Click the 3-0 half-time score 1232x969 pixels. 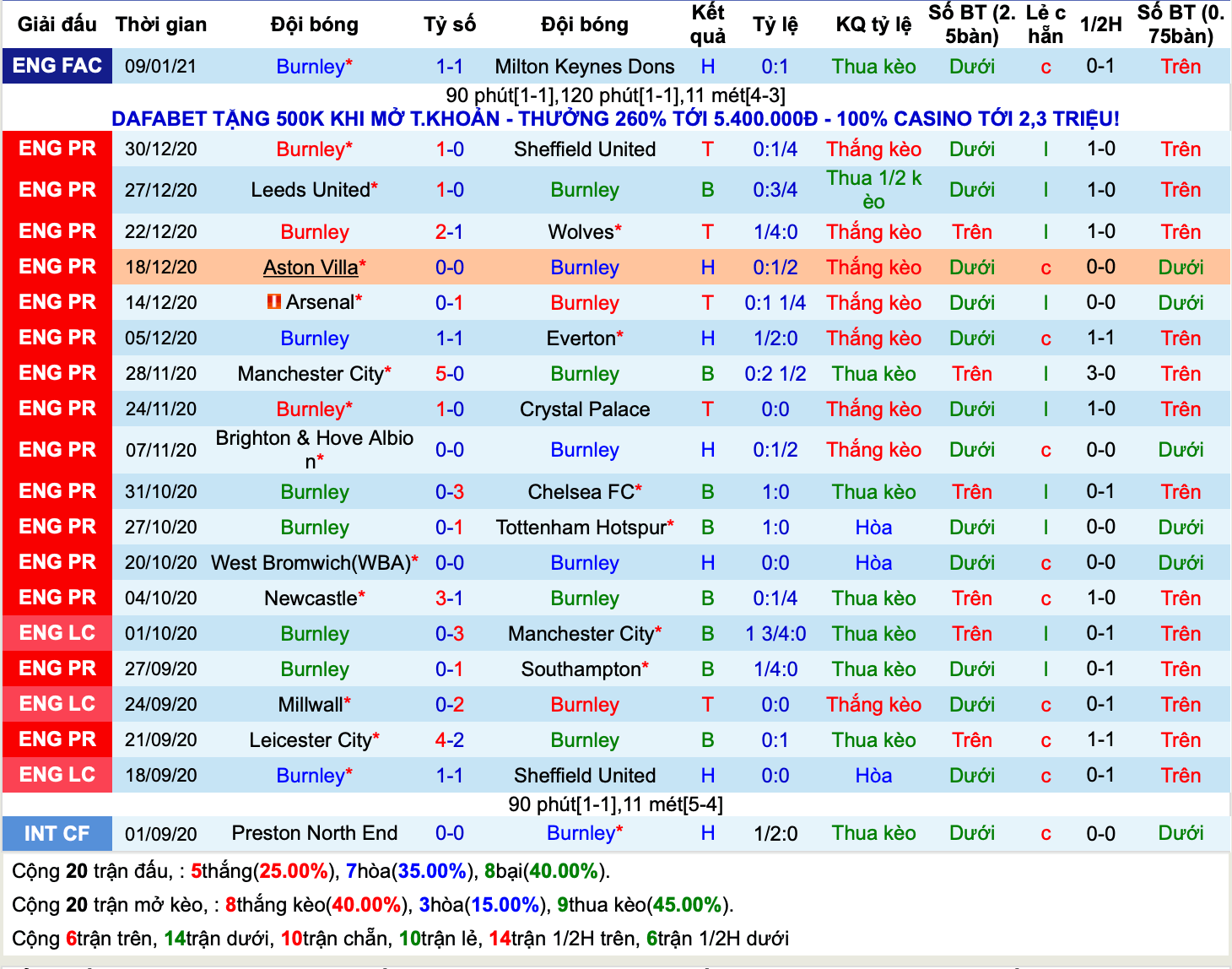tap(1101, 373)
